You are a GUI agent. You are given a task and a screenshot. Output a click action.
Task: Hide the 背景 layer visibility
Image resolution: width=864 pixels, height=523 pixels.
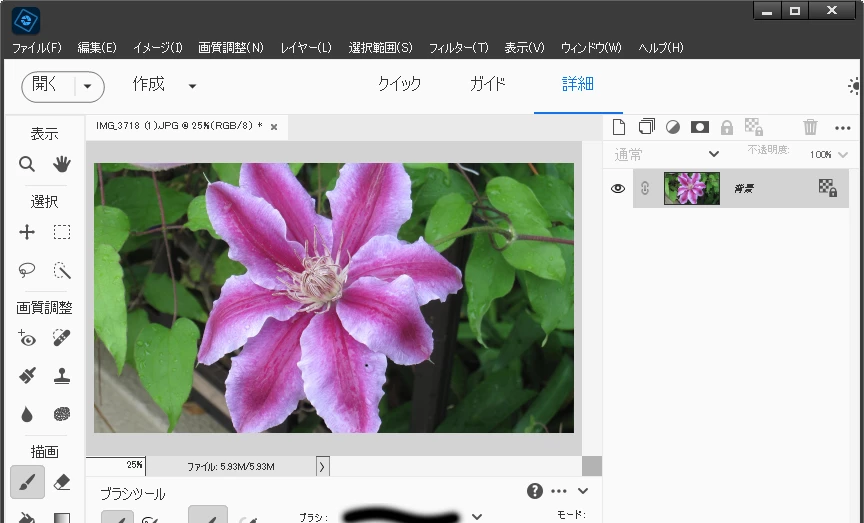pos(618,188)
